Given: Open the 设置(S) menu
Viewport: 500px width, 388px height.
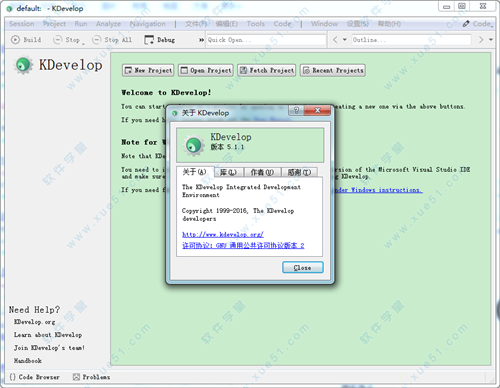Looking at the screenshot, I should 358,24.
